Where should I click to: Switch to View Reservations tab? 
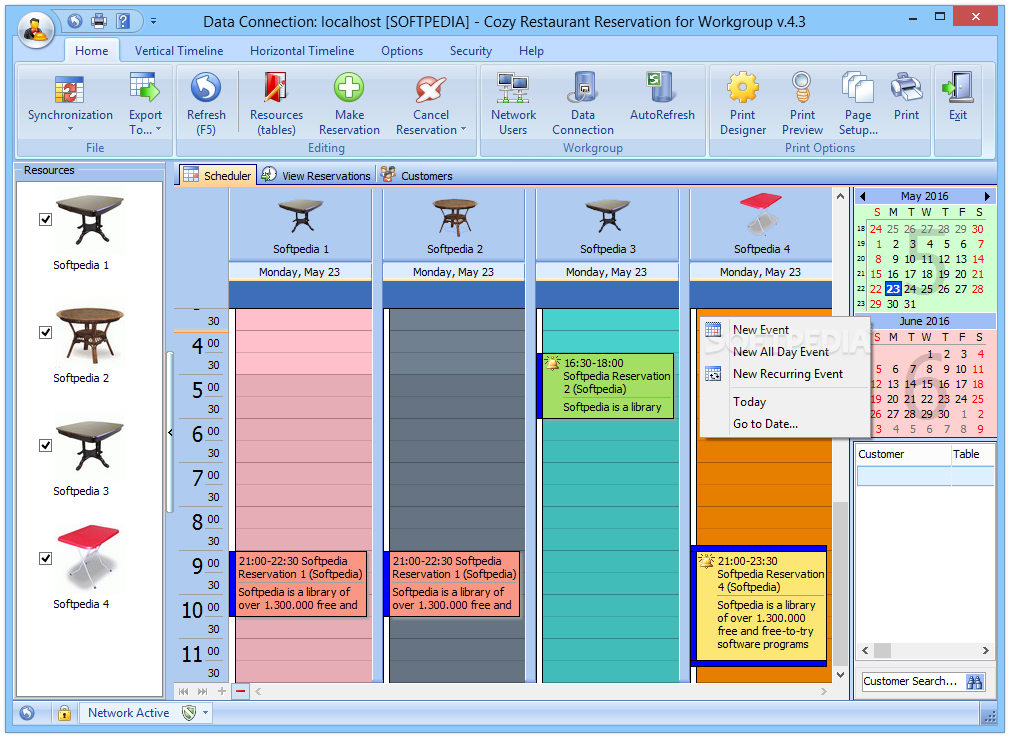click(x=316, y=176)
